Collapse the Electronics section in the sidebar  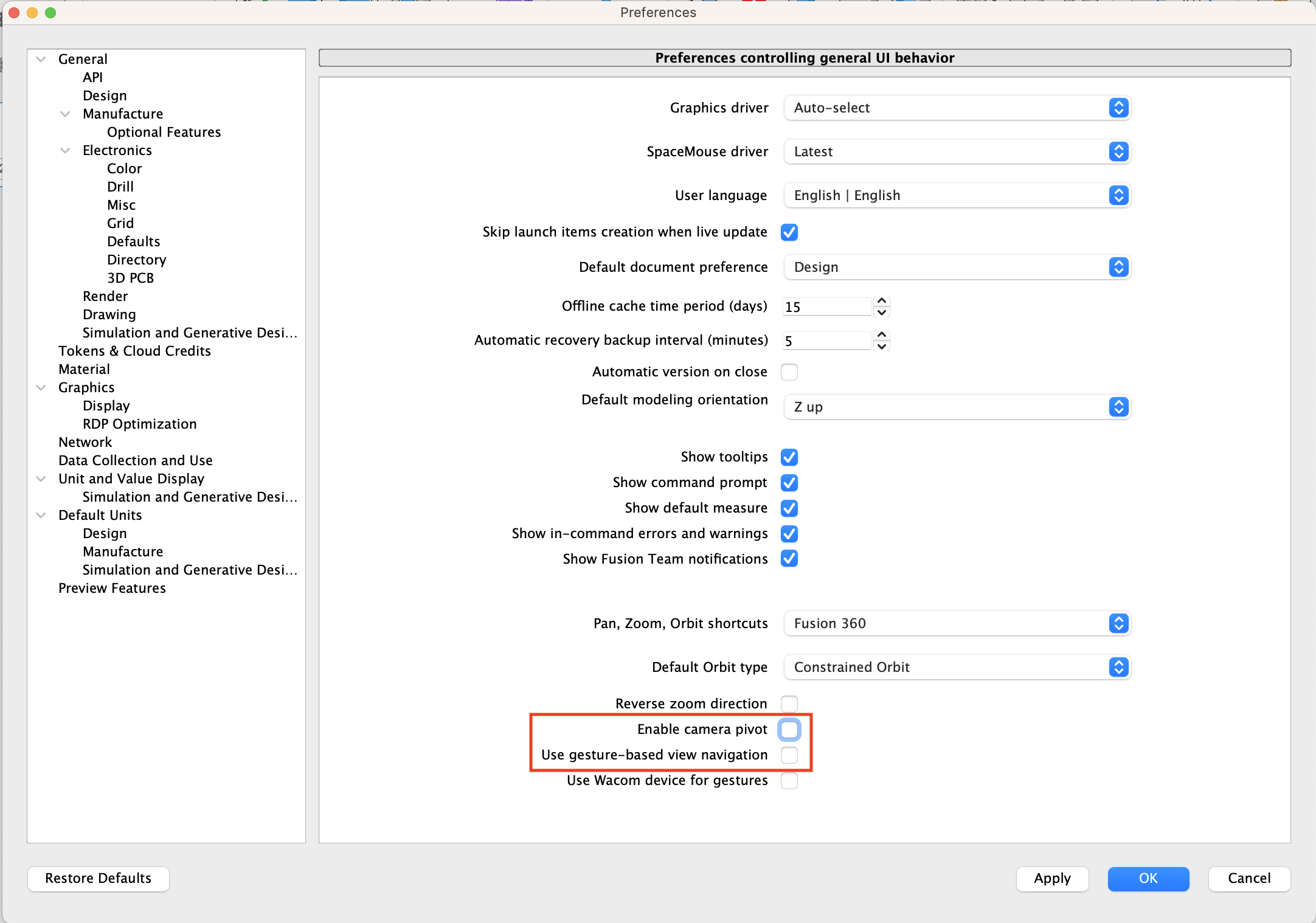(65, 150)
